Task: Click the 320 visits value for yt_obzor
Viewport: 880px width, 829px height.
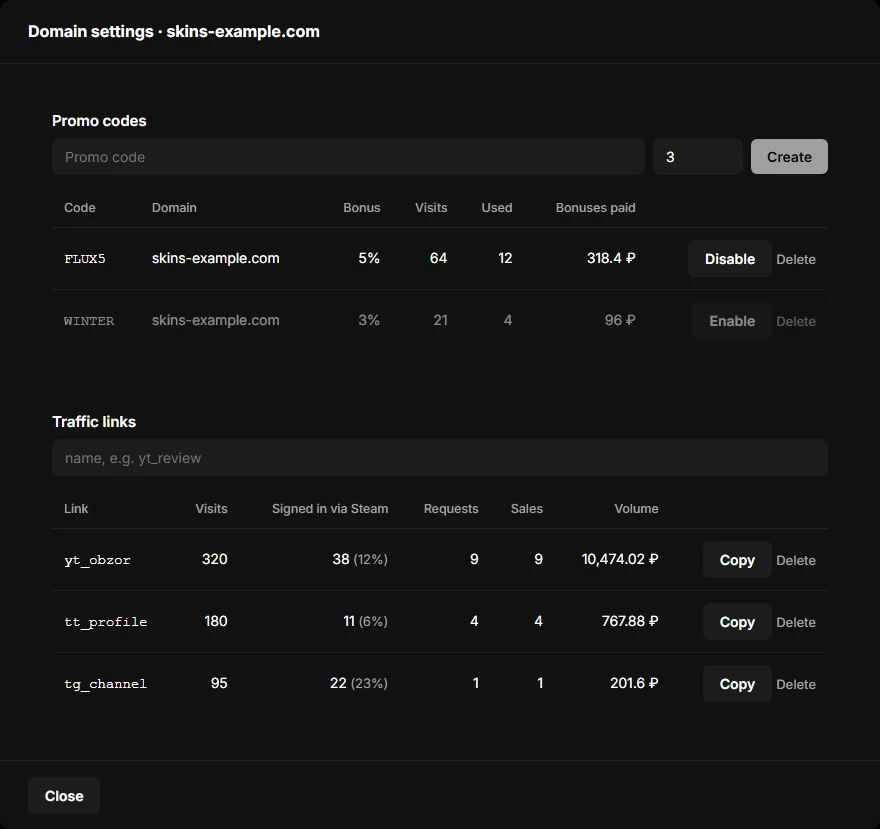Action: tap(214, 559)
